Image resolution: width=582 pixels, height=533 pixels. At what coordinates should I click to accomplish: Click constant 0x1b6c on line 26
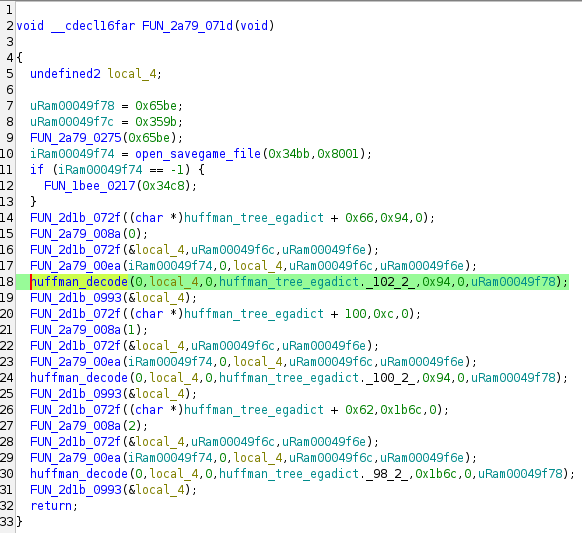point(400,410)
